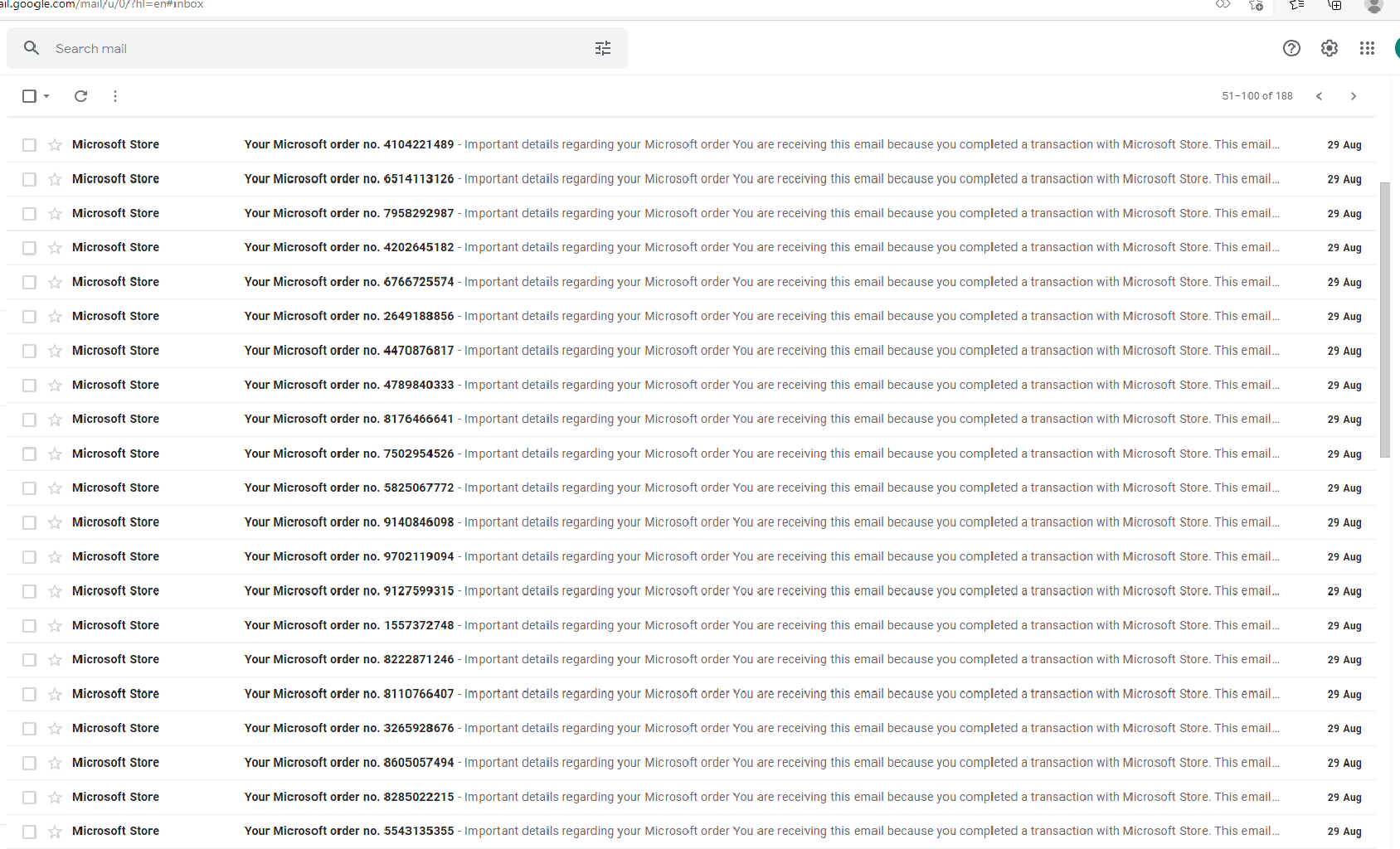Select the email for order 4104221489
Viewport: 1400px width, 849px height.
29,145
